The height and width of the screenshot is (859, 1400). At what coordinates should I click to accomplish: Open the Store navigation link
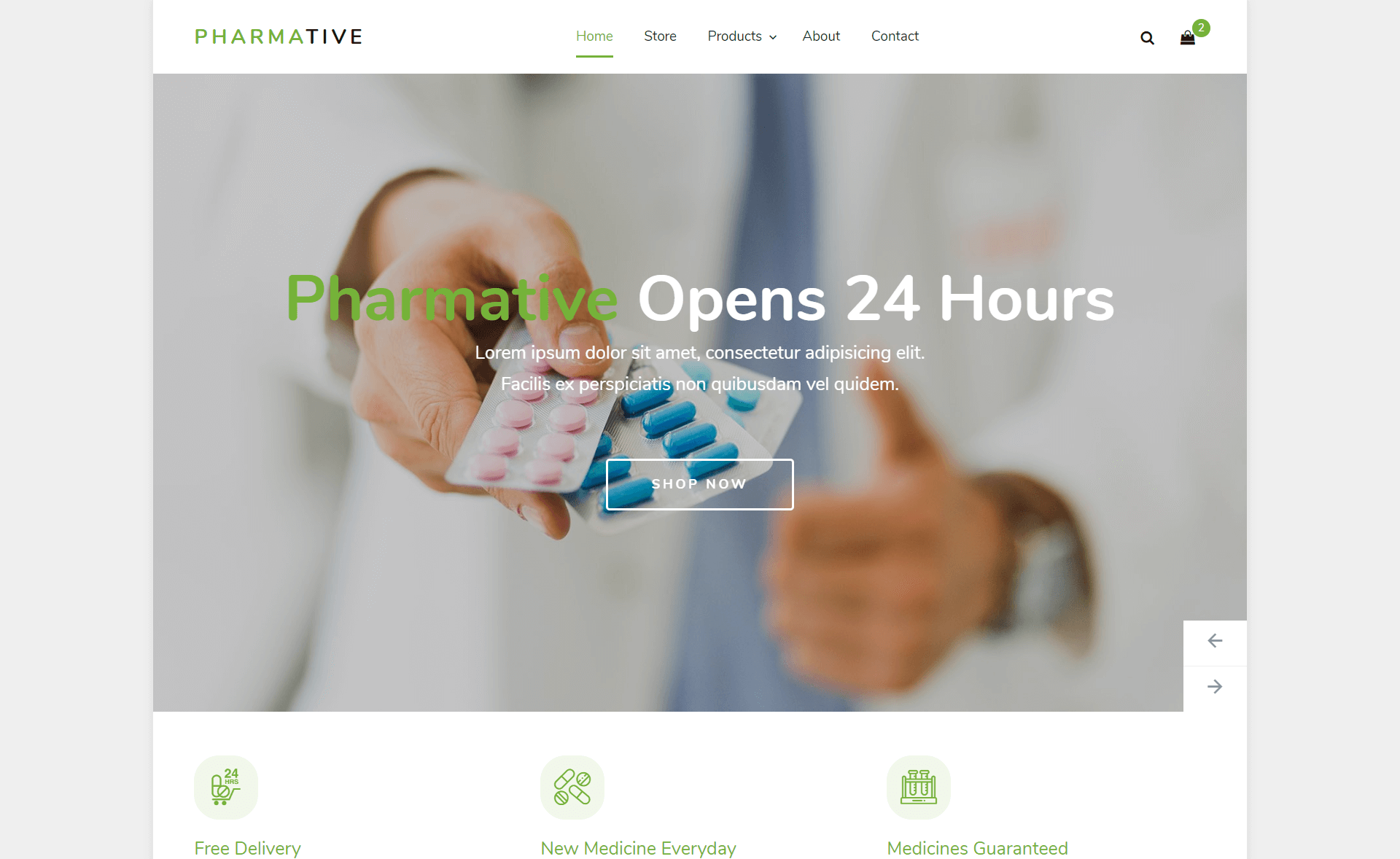tap(660, 36)
